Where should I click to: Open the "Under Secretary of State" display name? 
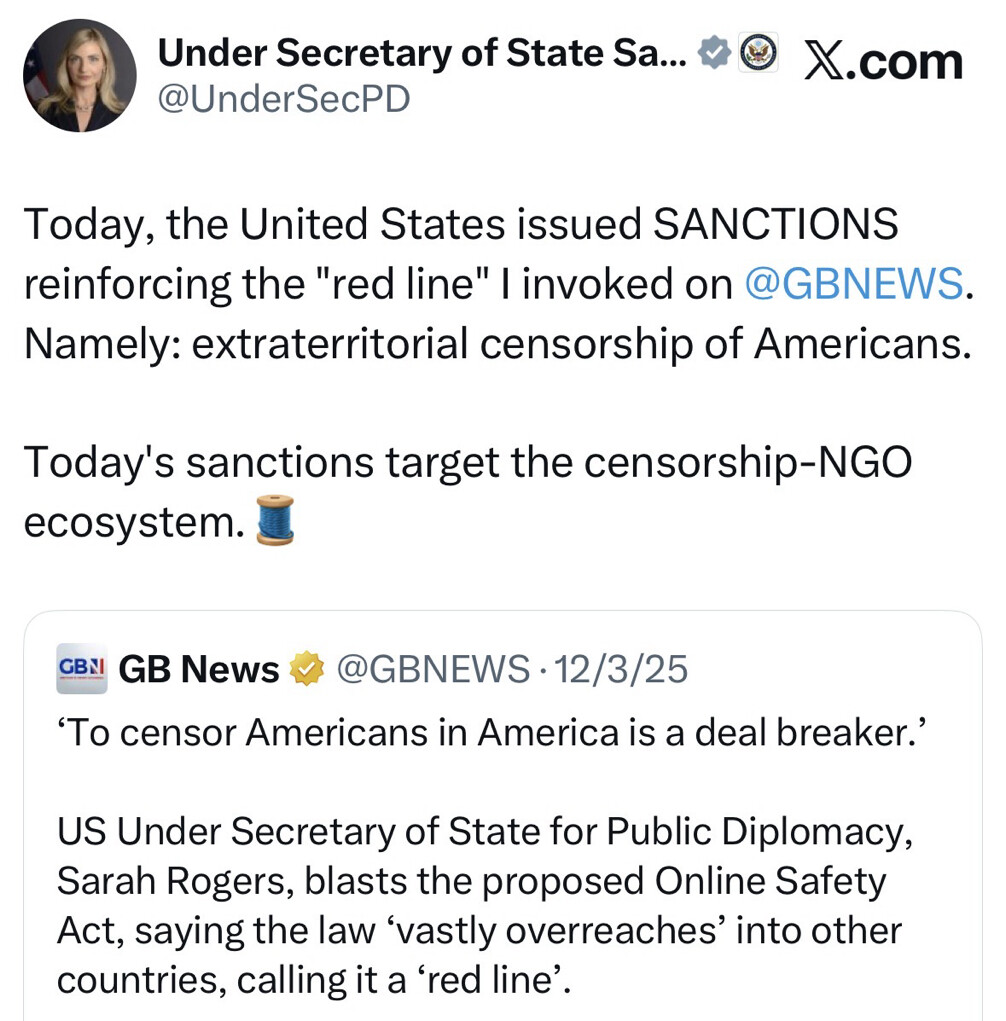pos(422,54)
